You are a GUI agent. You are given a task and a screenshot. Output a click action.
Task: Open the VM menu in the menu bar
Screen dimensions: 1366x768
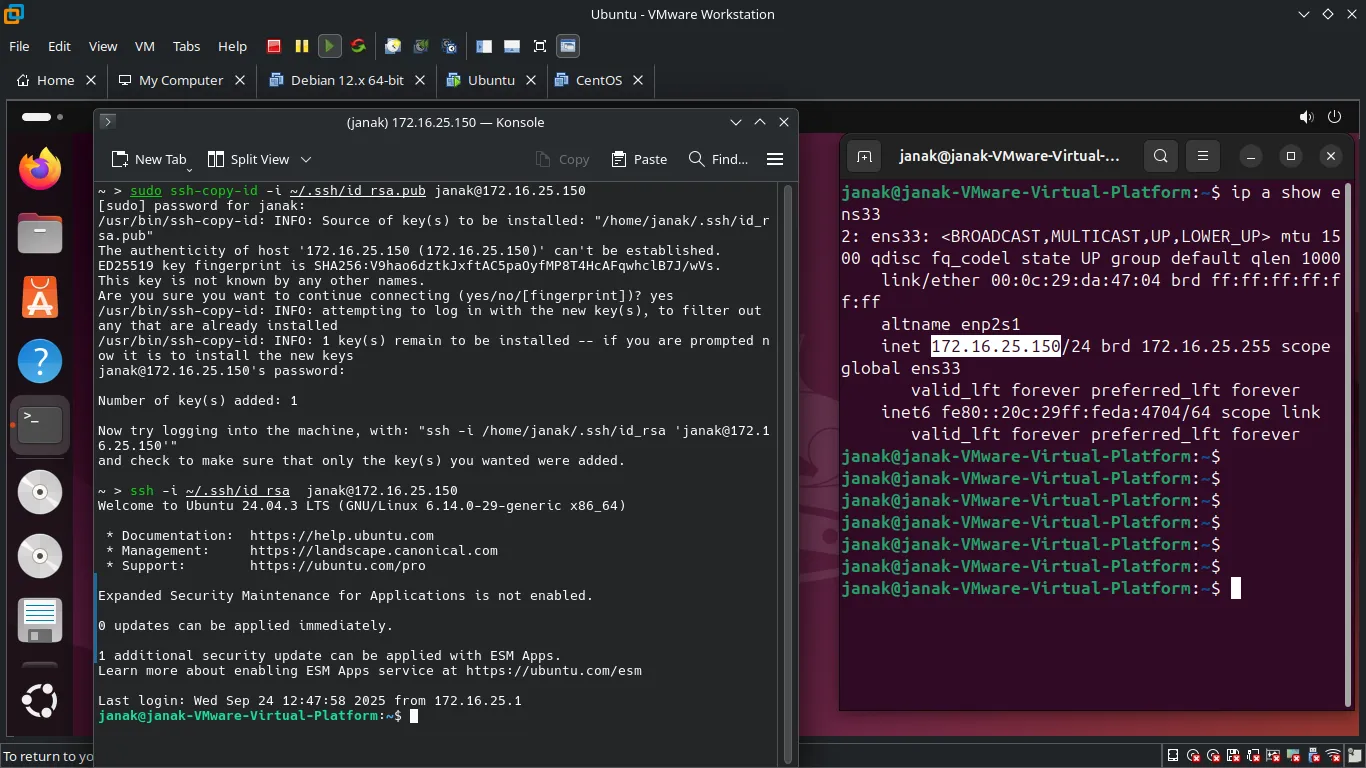pyautogui.click(x=144, y=46)
